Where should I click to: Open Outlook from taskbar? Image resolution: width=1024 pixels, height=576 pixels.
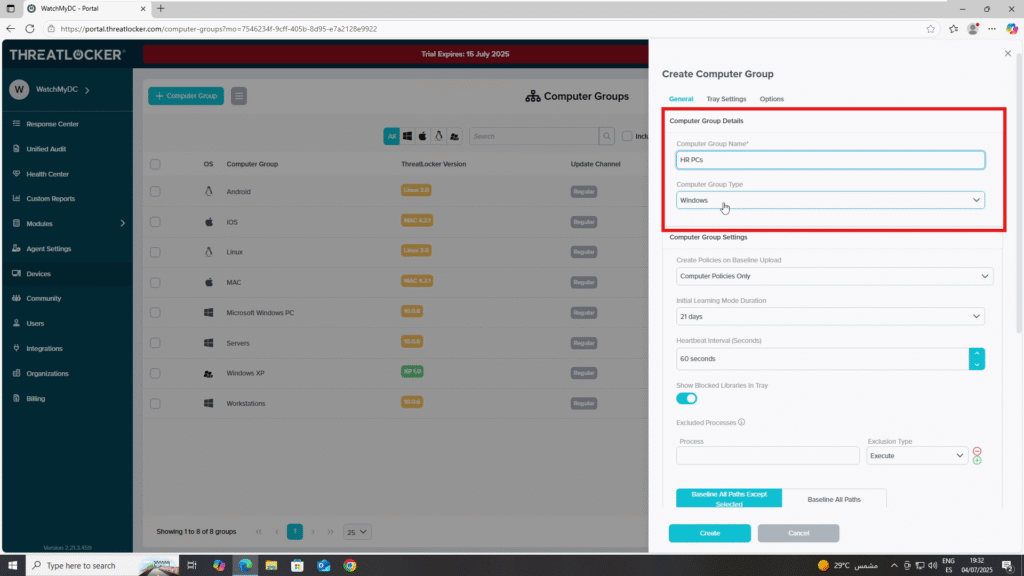point(323,566)
